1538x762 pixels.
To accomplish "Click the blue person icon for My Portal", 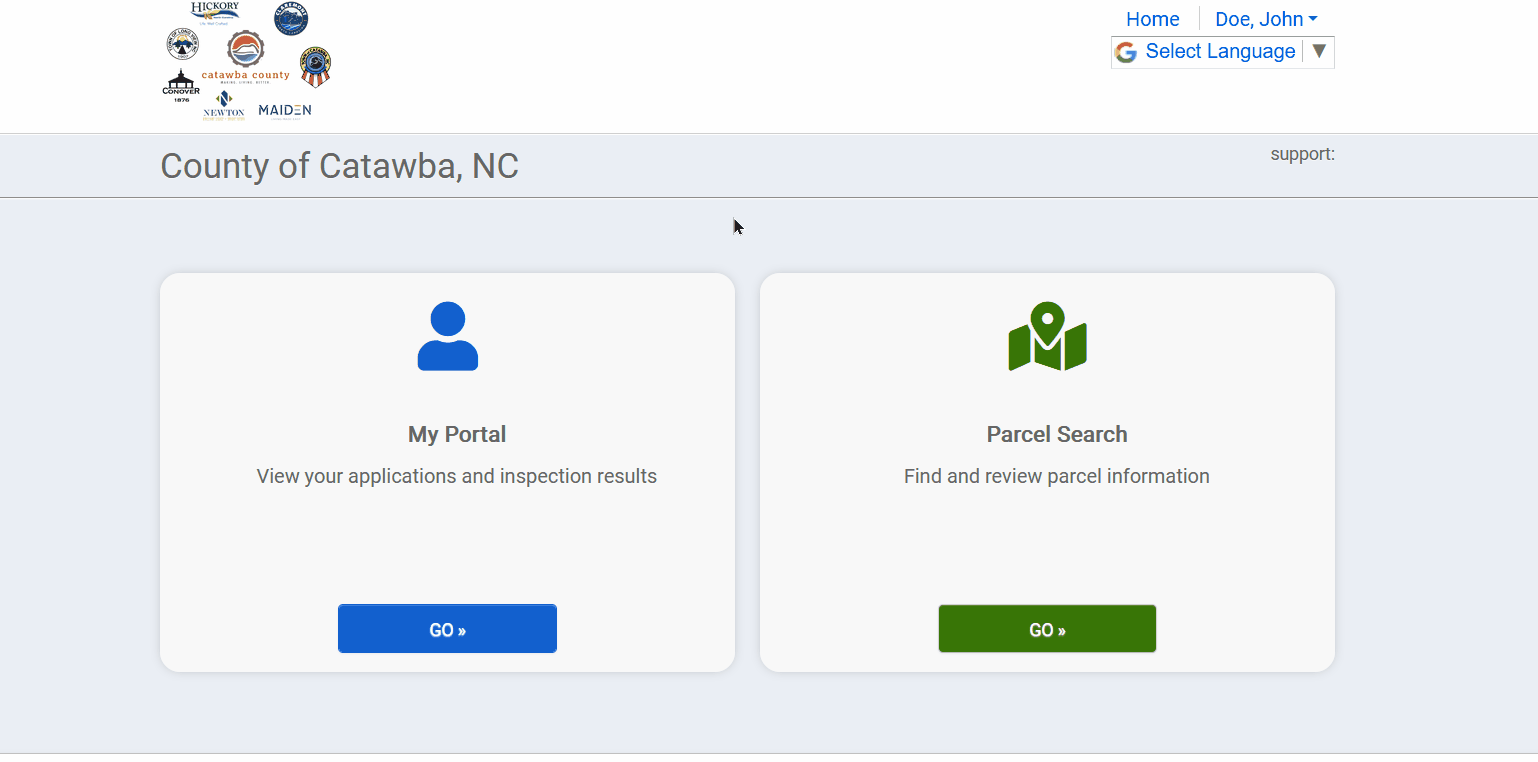I will point(447,336).
